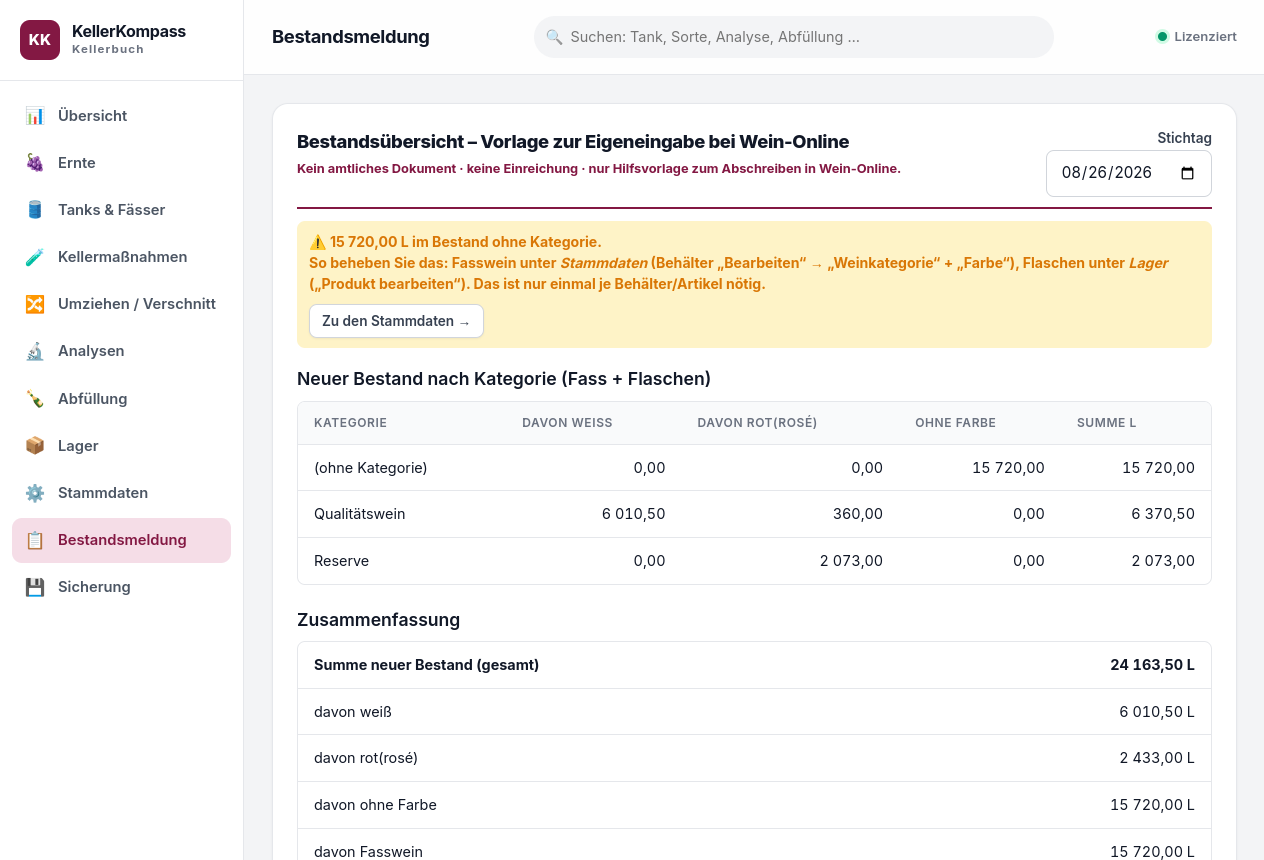
Task: Click the SUMME L column header
Action: (1106, 423)
